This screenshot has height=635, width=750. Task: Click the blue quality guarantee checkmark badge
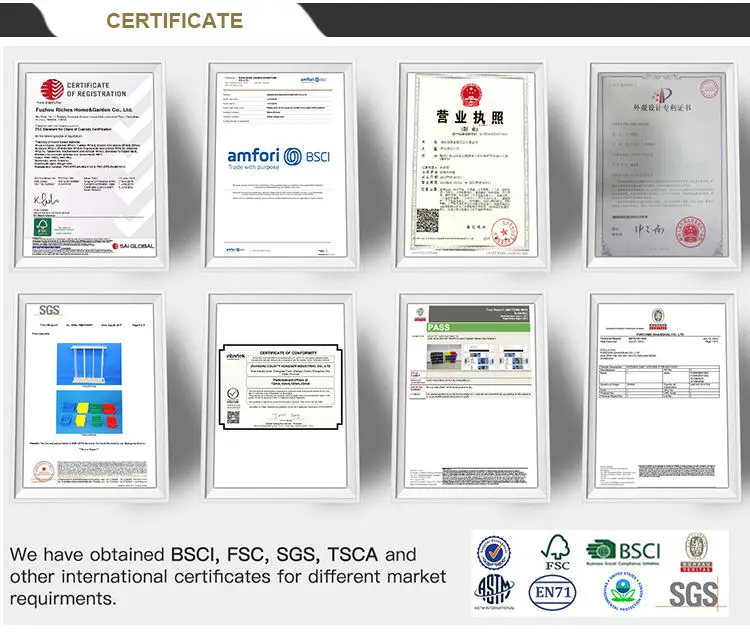[x=494, y=552]
